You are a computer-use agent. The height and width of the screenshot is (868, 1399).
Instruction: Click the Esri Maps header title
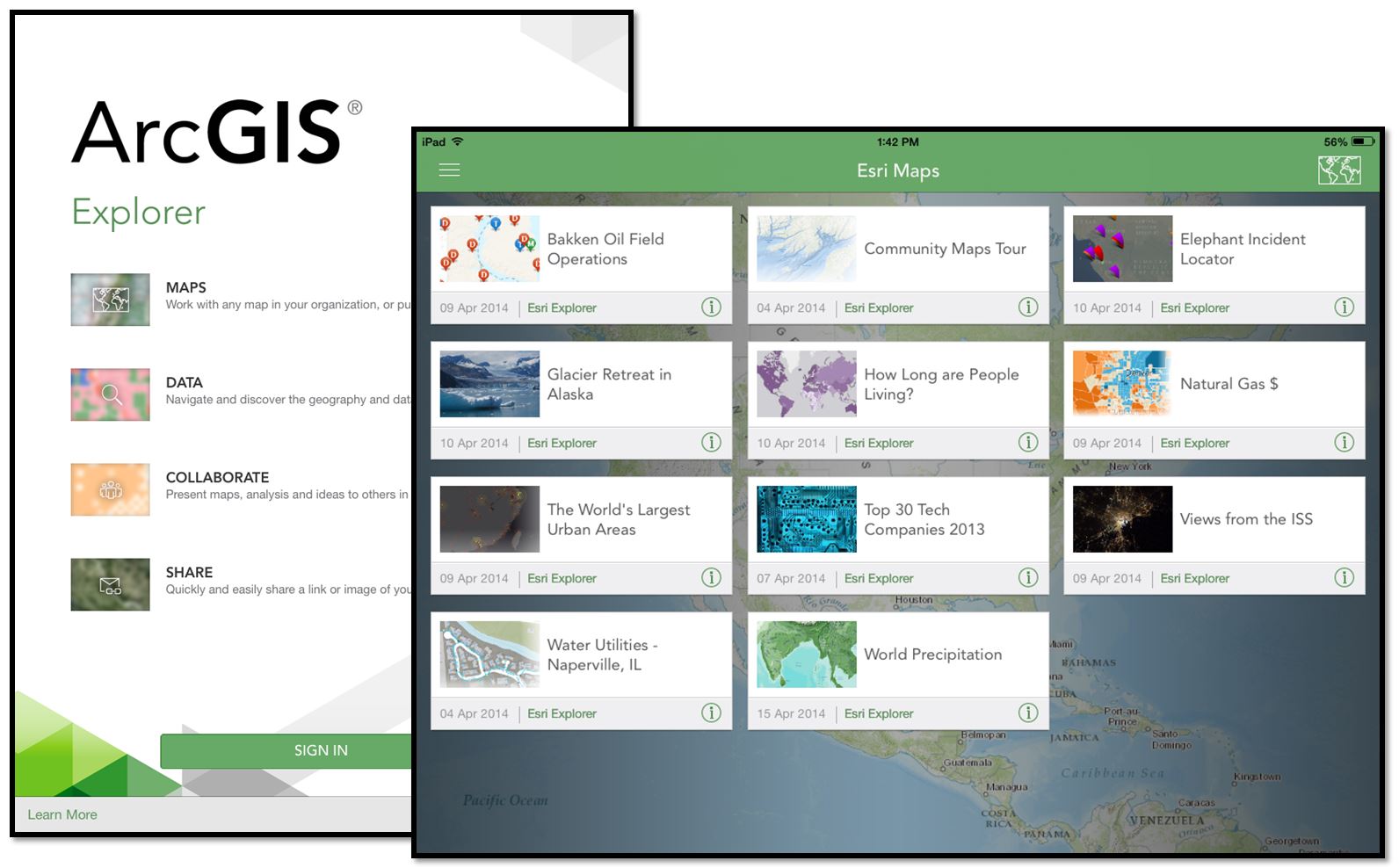[898, 170]
